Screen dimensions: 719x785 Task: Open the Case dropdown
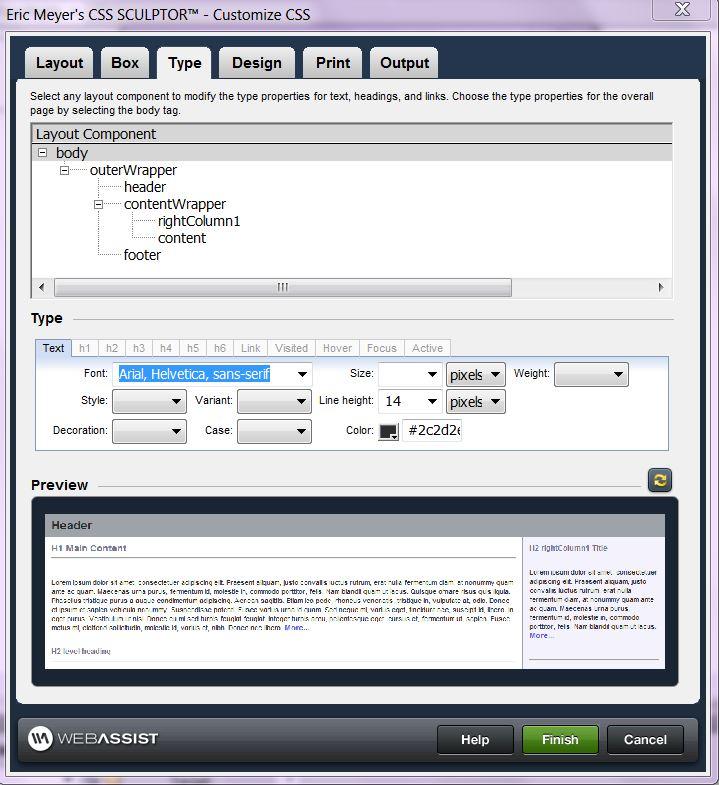[x=274, y=432]
